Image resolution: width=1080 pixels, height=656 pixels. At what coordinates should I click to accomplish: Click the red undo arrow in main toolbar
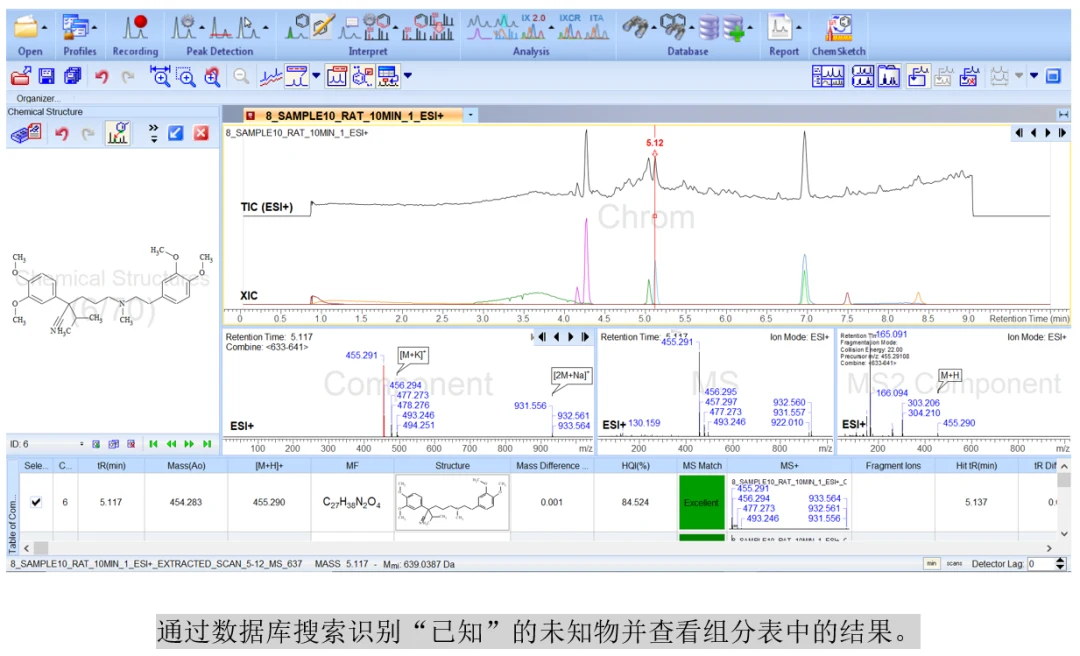pos(102,76)
